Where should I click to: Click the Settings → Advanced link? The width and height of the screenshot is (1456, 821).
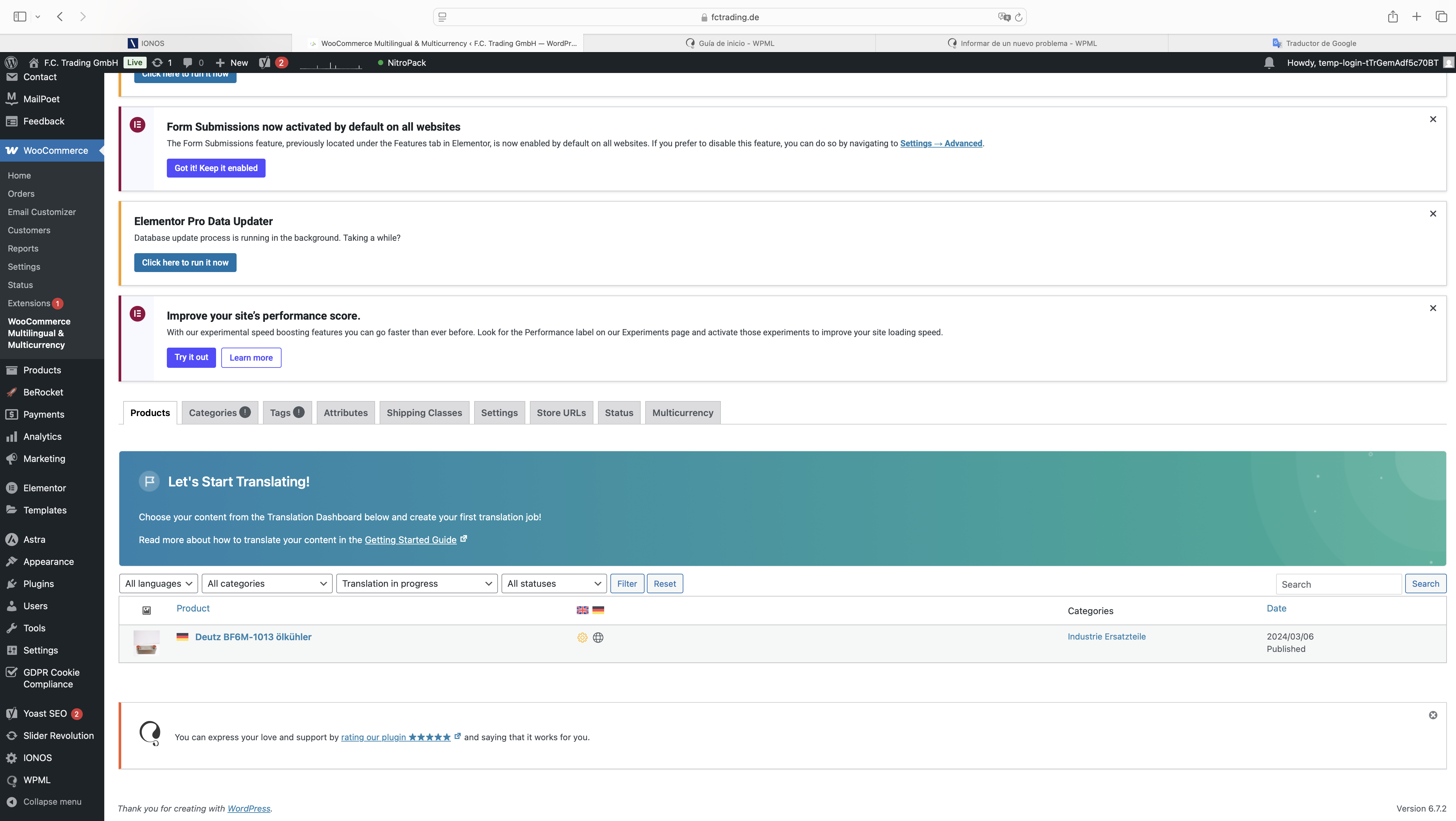coord(941,144)
